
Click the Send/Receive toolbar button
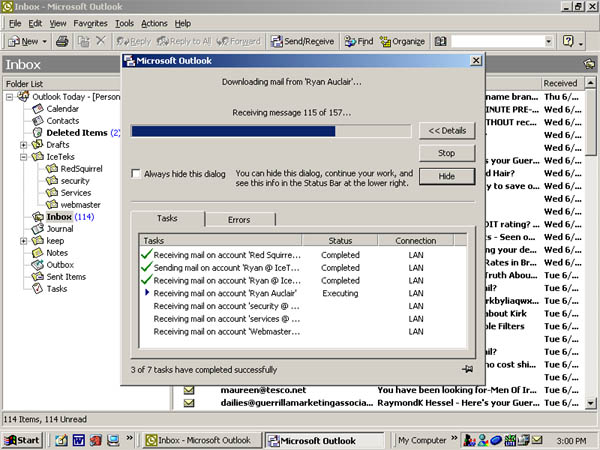coord(302,41)
